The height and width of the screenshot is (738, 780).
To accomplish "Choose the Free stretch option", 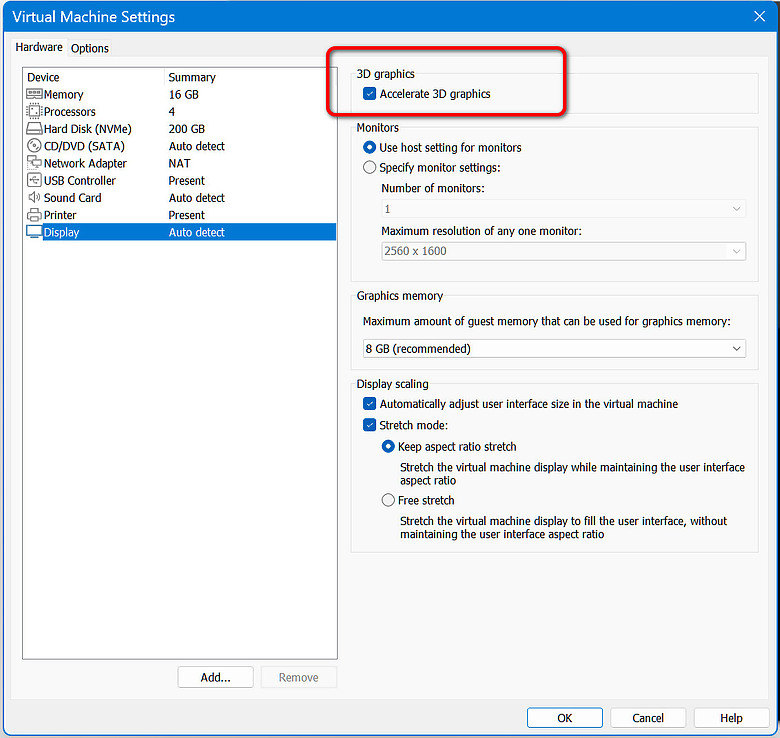I will (388, 500).
